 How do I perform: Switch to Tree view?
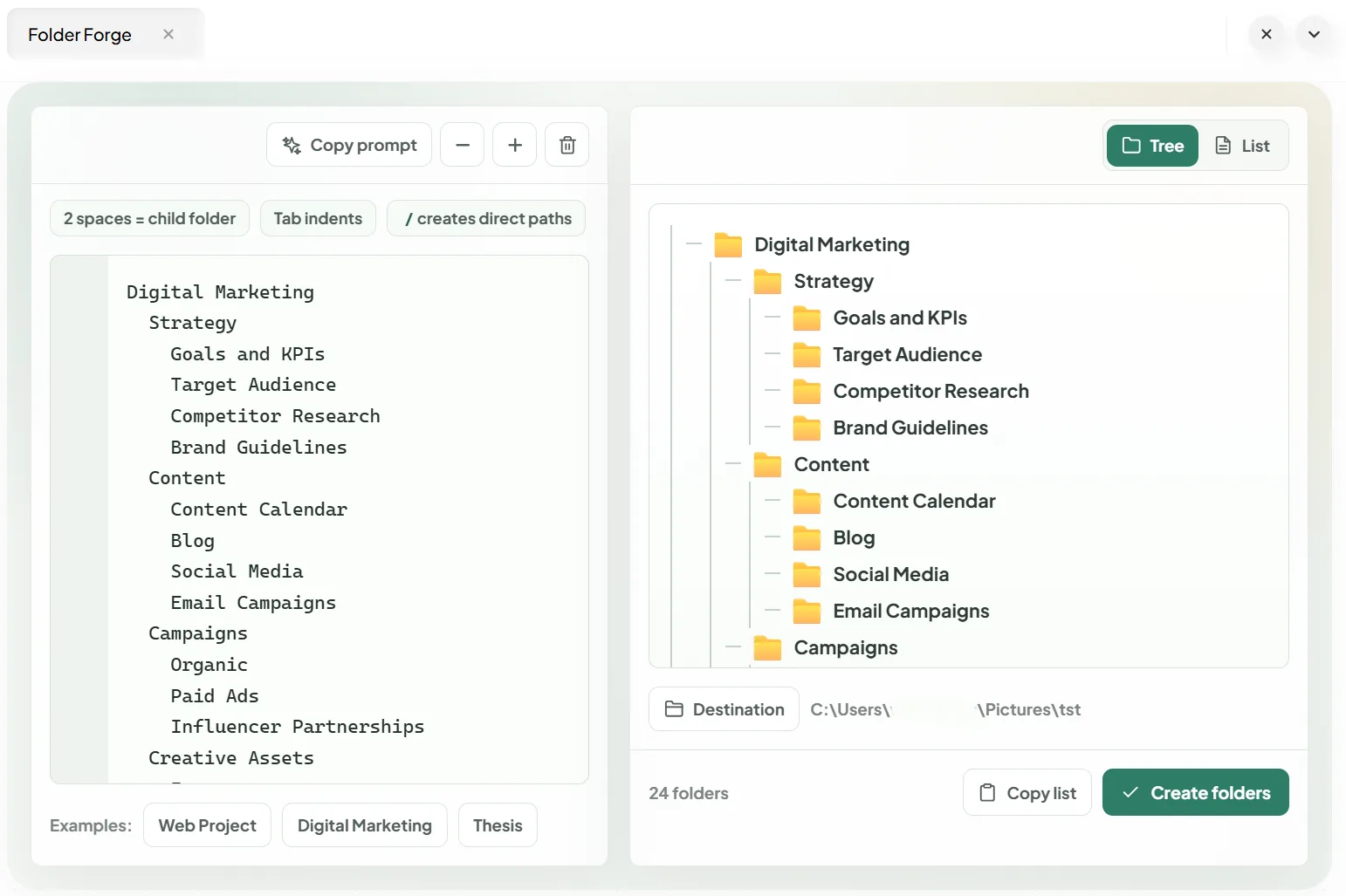(1152, 146)
